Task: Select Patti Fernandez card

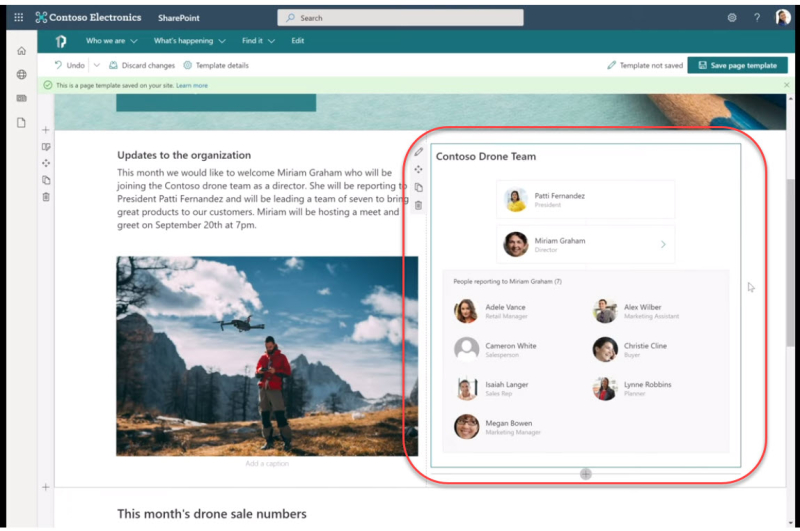Action: pyautogui.click(x=586, y=199)
